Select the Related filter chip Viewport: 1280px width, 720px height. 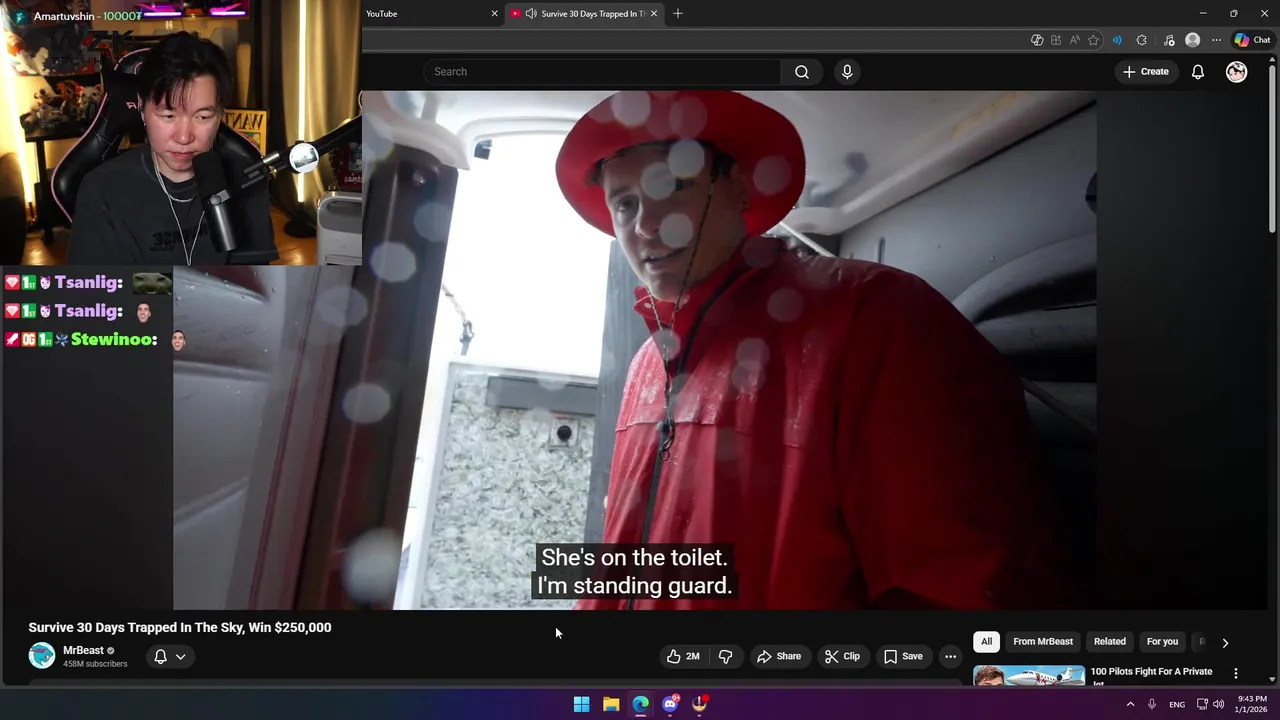(x=1109, y=642)
